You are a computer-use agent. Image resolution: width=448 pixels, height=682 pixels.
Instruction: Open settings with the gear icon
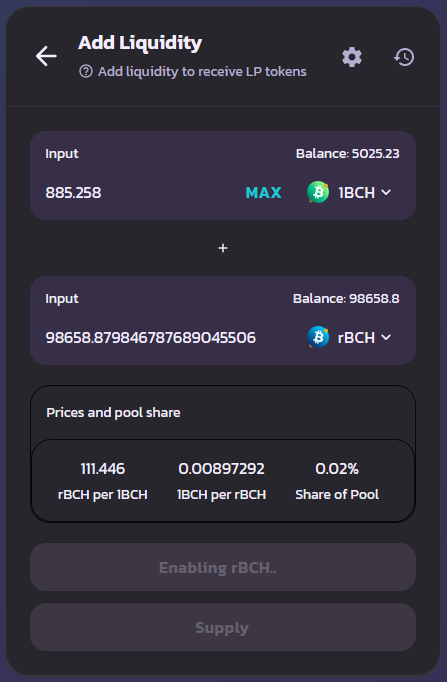click(352, 57)
